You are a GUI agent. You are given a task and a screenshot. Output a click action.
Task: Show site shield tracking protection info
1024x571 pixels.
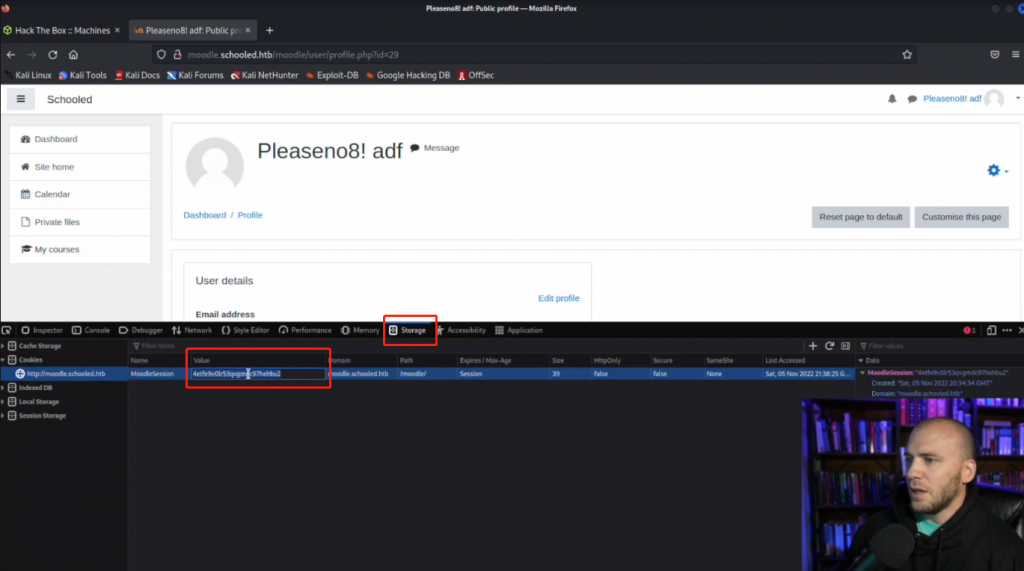(x=161, y=55)
